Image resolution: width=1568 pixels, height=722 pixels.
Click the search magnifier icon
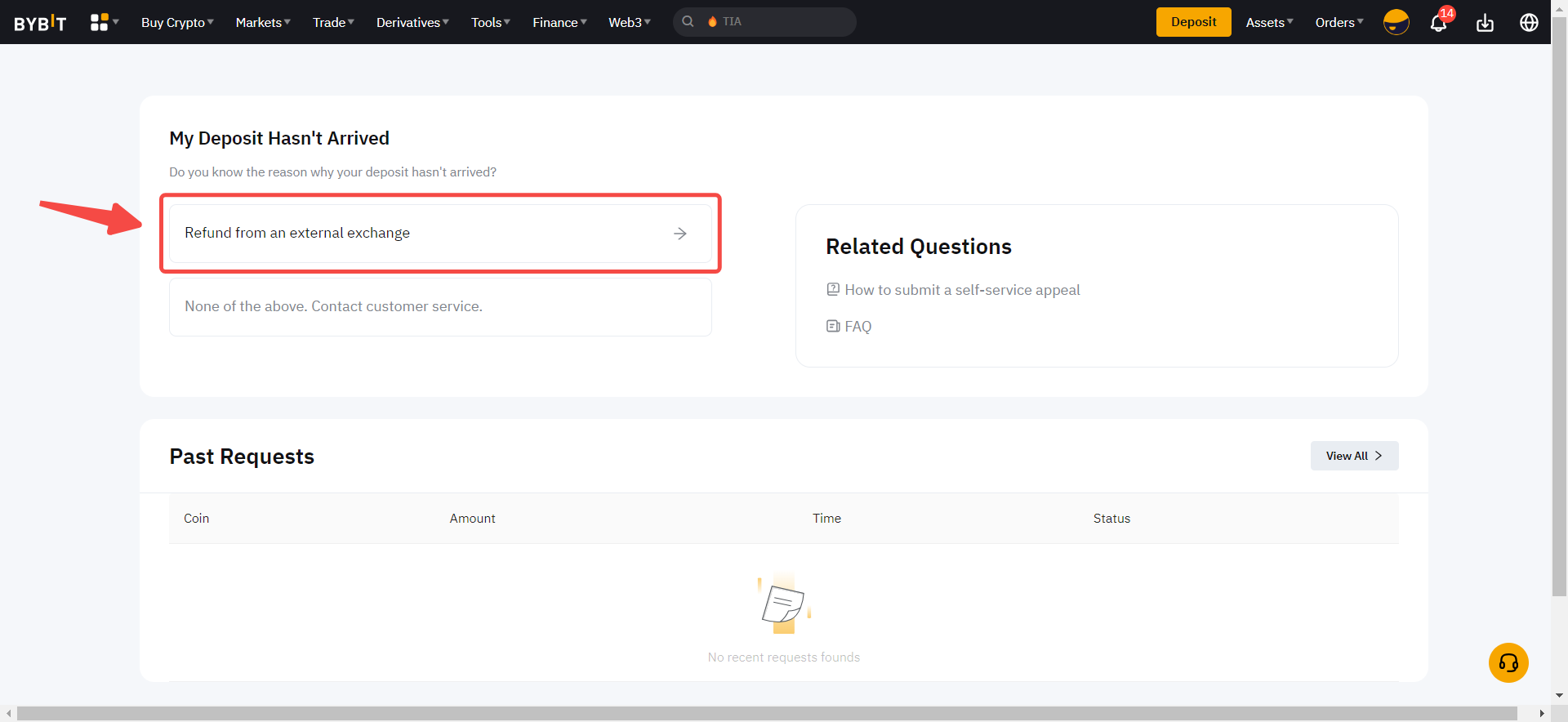click(x=688, y=22)
